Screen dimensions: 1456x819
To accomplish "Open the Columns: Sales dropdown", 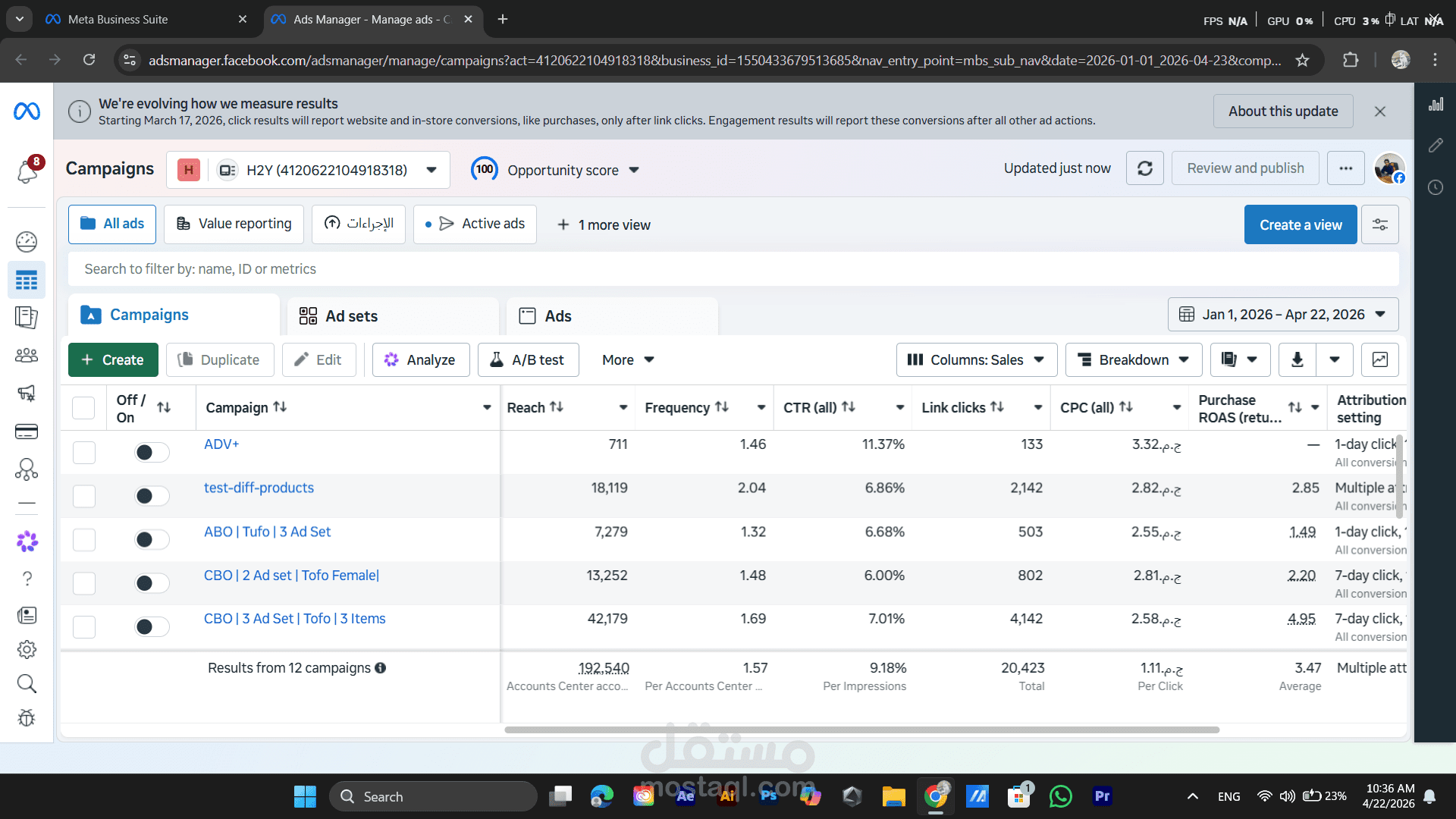I will click(x=977, y=360).
